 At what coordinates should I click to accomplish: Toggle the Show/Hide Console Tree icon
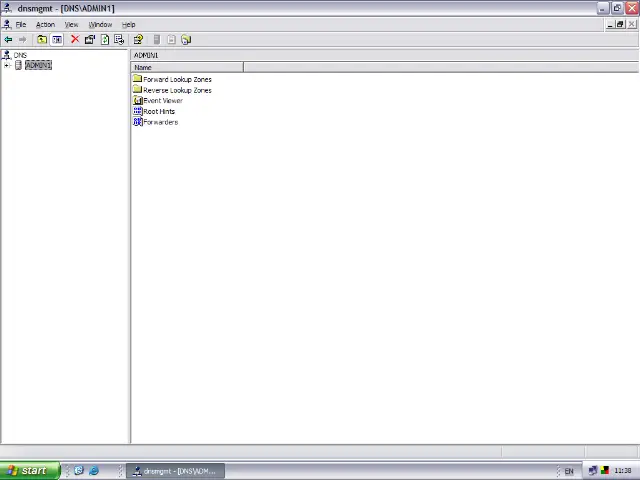(57, 40)
